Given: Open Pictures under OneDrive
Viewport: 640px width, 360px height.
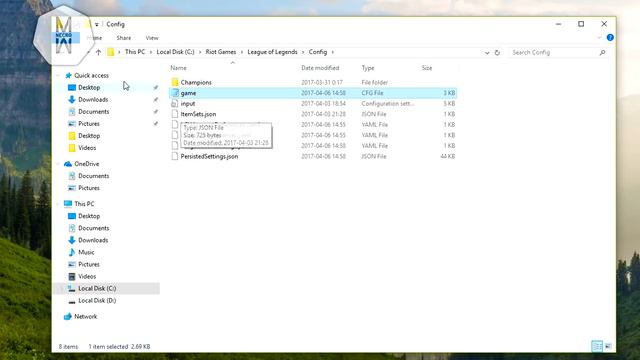Looking at the screenshot, I should click(x=89, y=188).
